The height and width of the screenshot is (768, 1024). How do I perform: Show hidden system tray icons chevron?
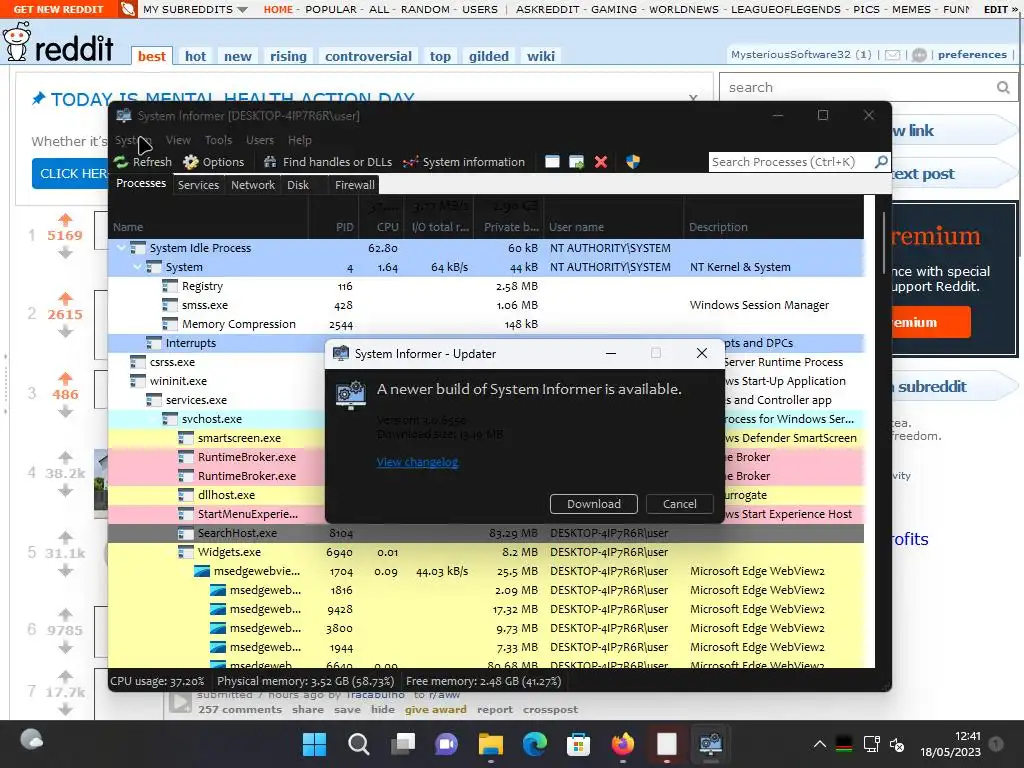pos(820,744)
